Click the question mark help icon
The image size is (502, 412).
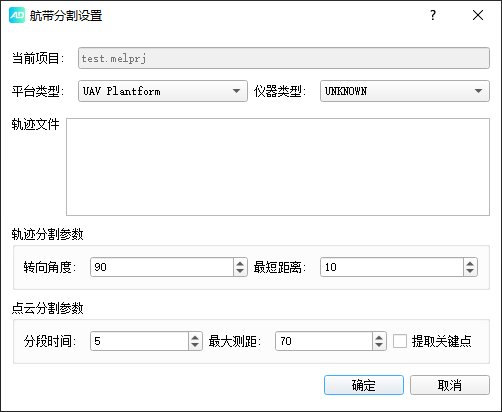click(433, 15)
